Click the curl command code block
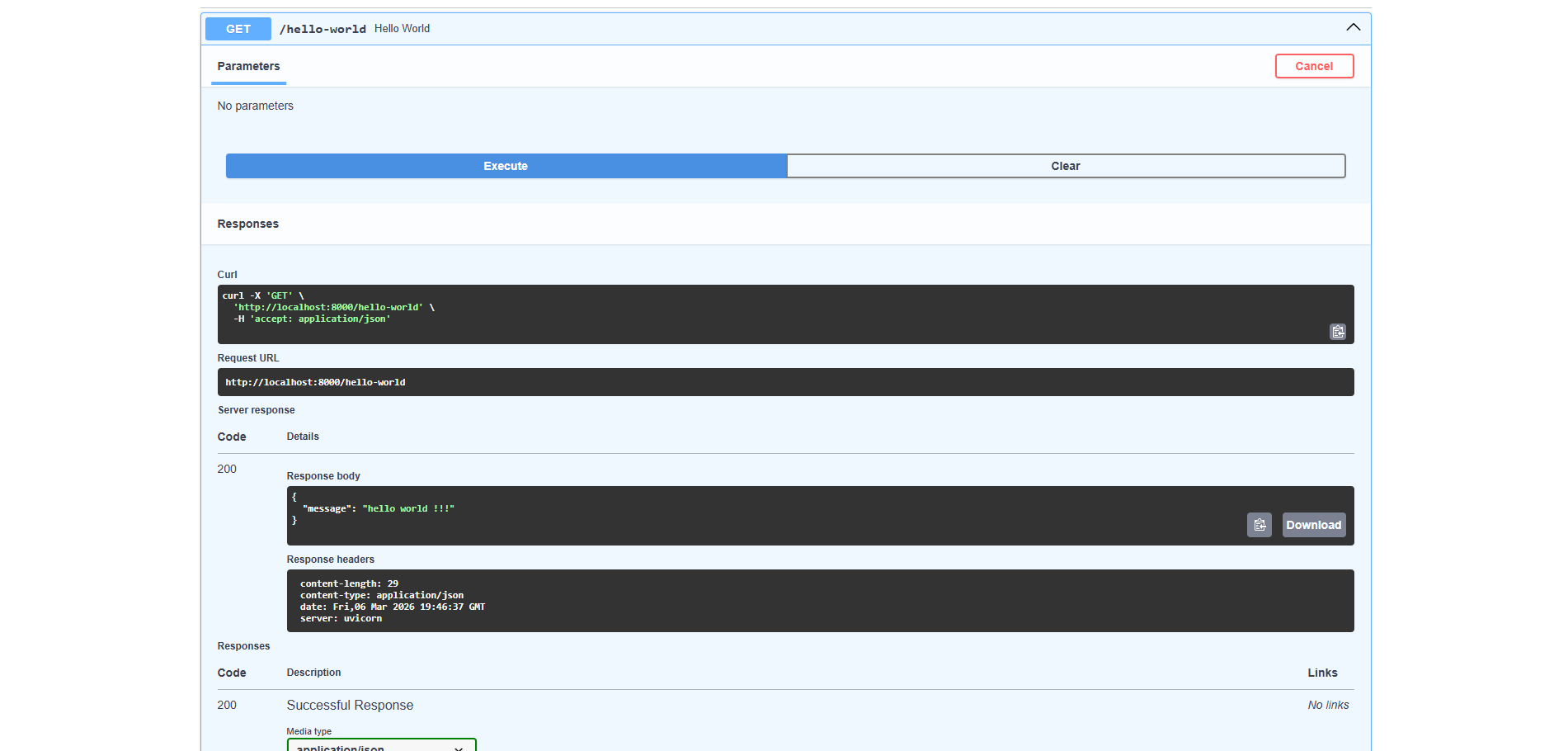This screenshot has height=751, width=1568. tap(786, 314)
